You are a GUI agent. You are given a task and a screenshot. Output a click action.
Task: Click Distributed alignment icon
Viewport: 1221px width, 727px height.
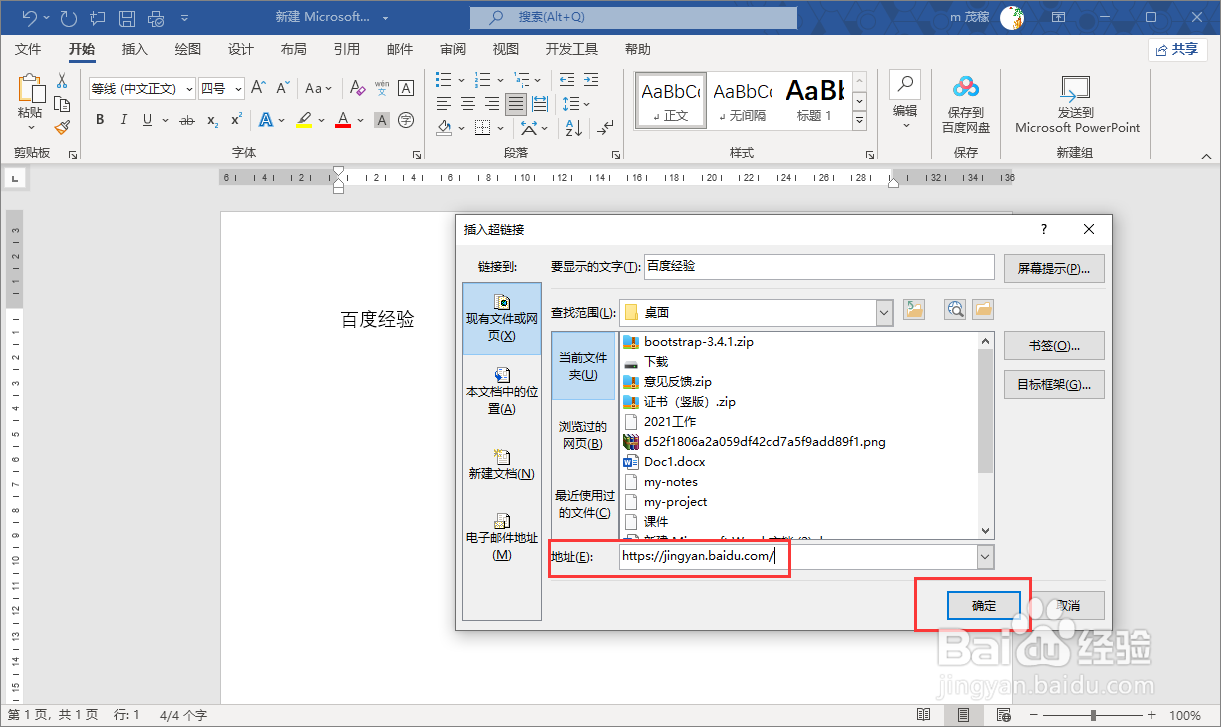(540, 104)
